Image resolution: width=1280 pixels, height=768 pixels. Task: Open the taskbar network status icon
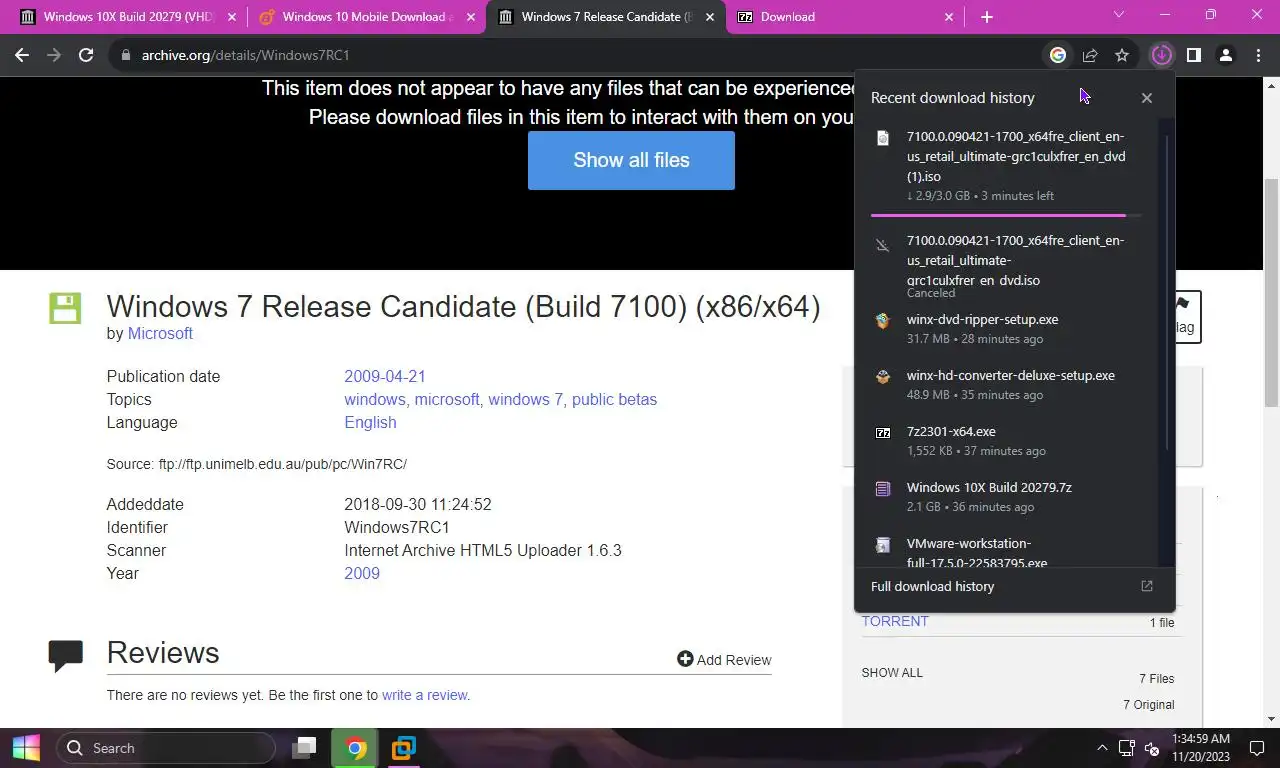point(1126,748)
